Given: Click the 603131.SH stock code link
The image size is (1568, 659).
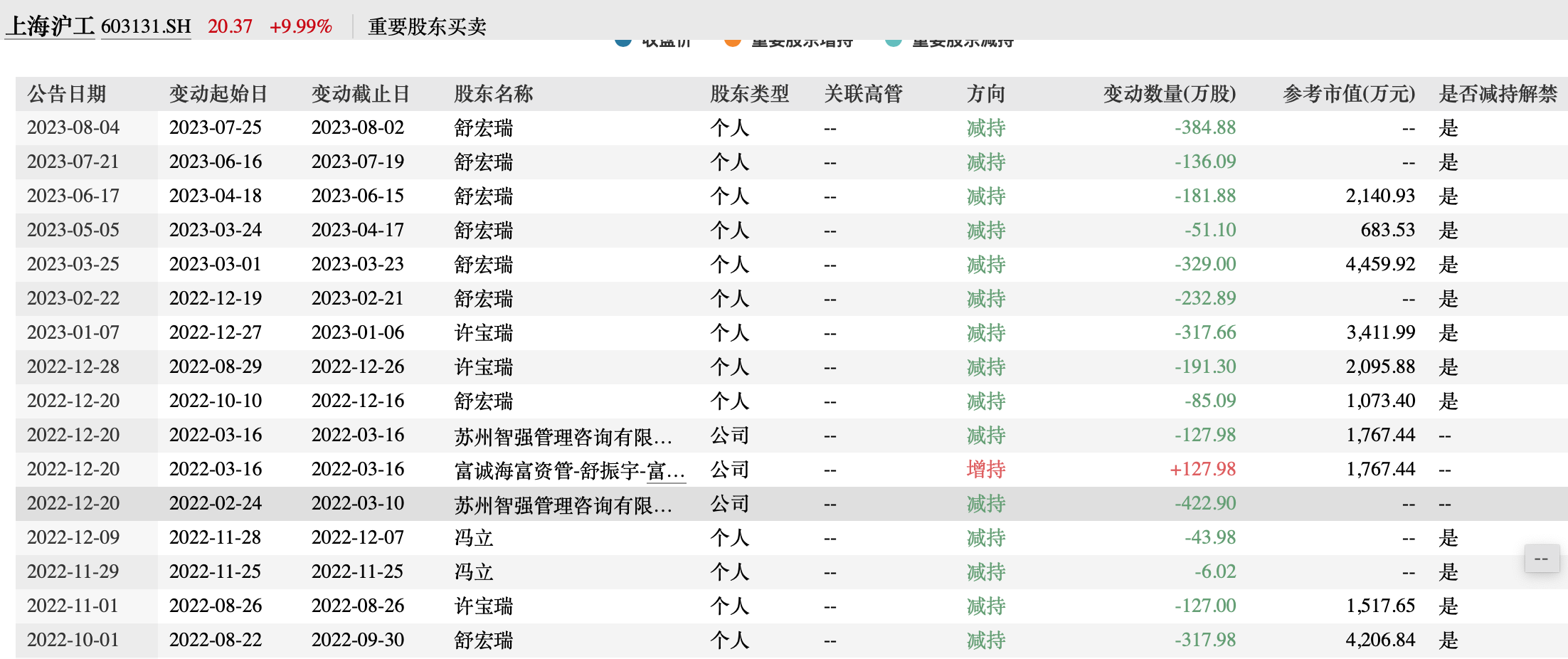Looking at the screenshot, I should pyautogui.click(x=146, y=27).
